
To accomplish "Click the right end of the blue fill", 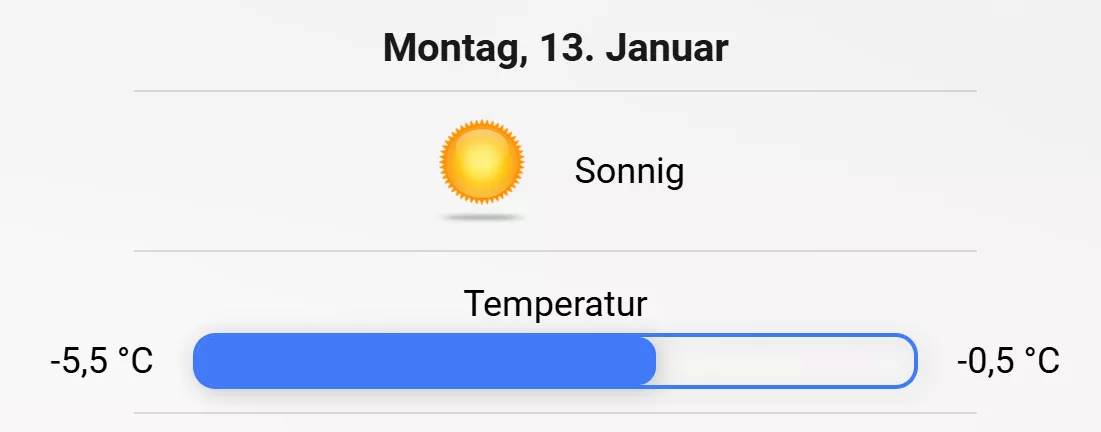I will (x=650, y=360).
